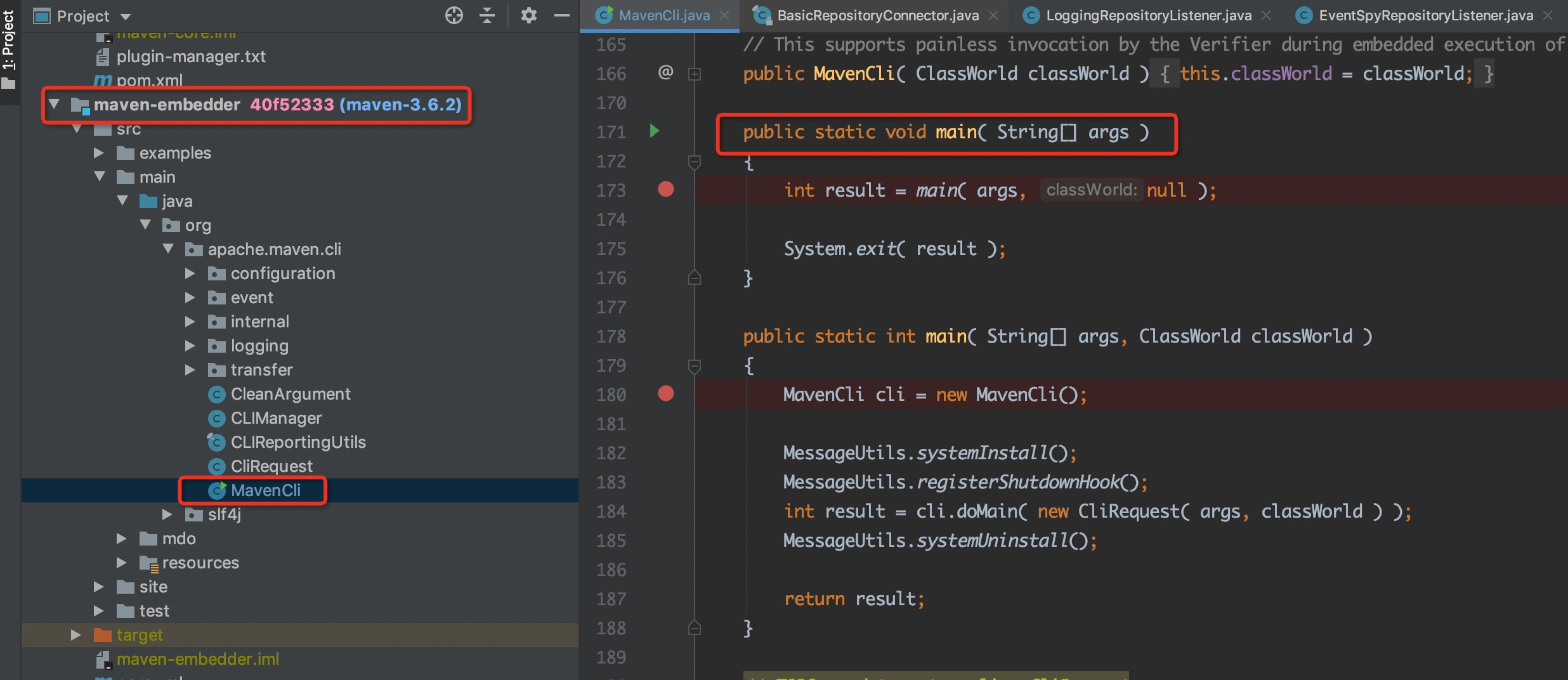This screenshot has height=680, width=1568.
Task: Close the LoggingRepositoryListener.java tab
Action: coord(1266,15)
